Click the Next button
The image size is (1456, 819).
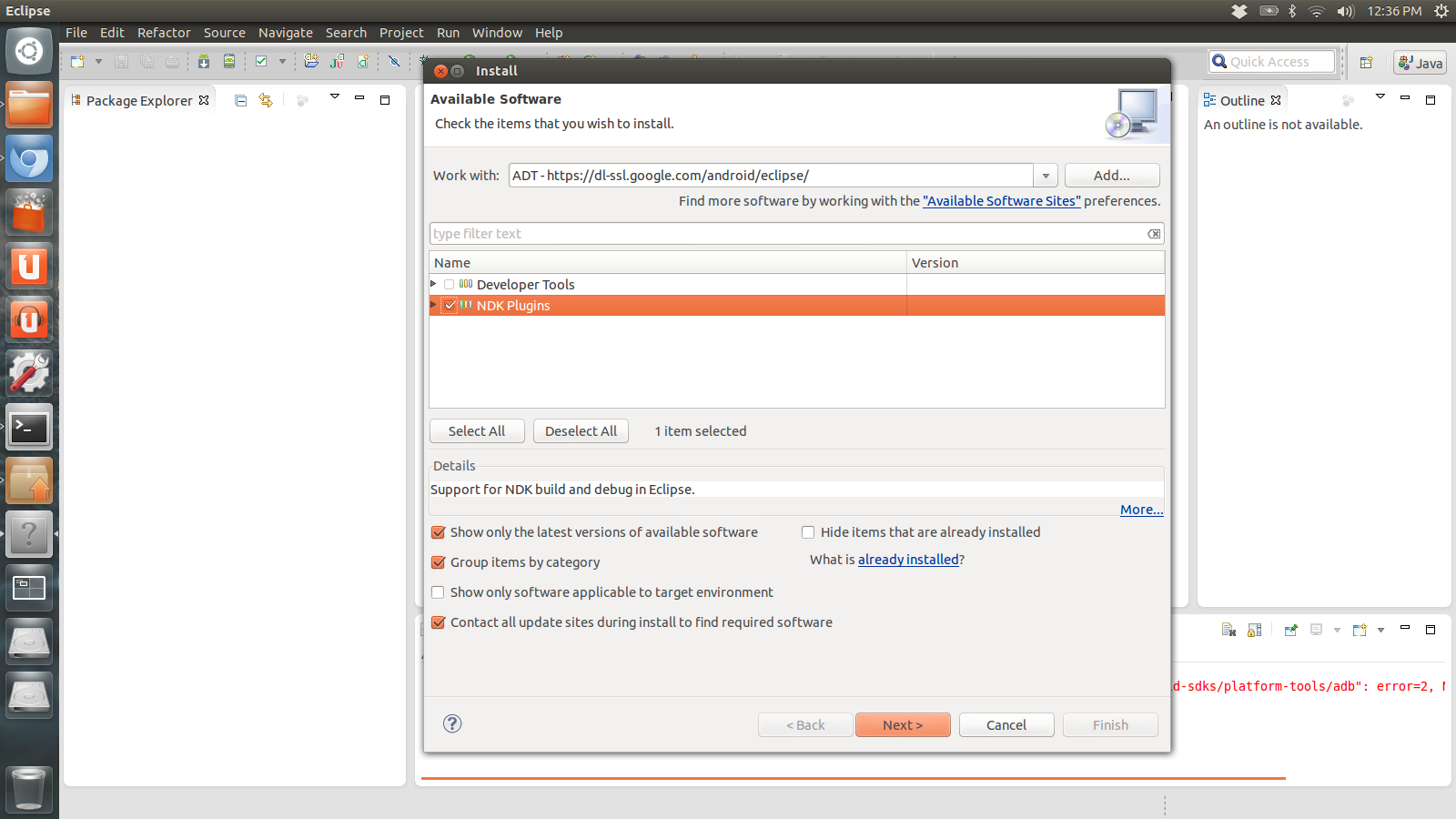tap(903, 724)
